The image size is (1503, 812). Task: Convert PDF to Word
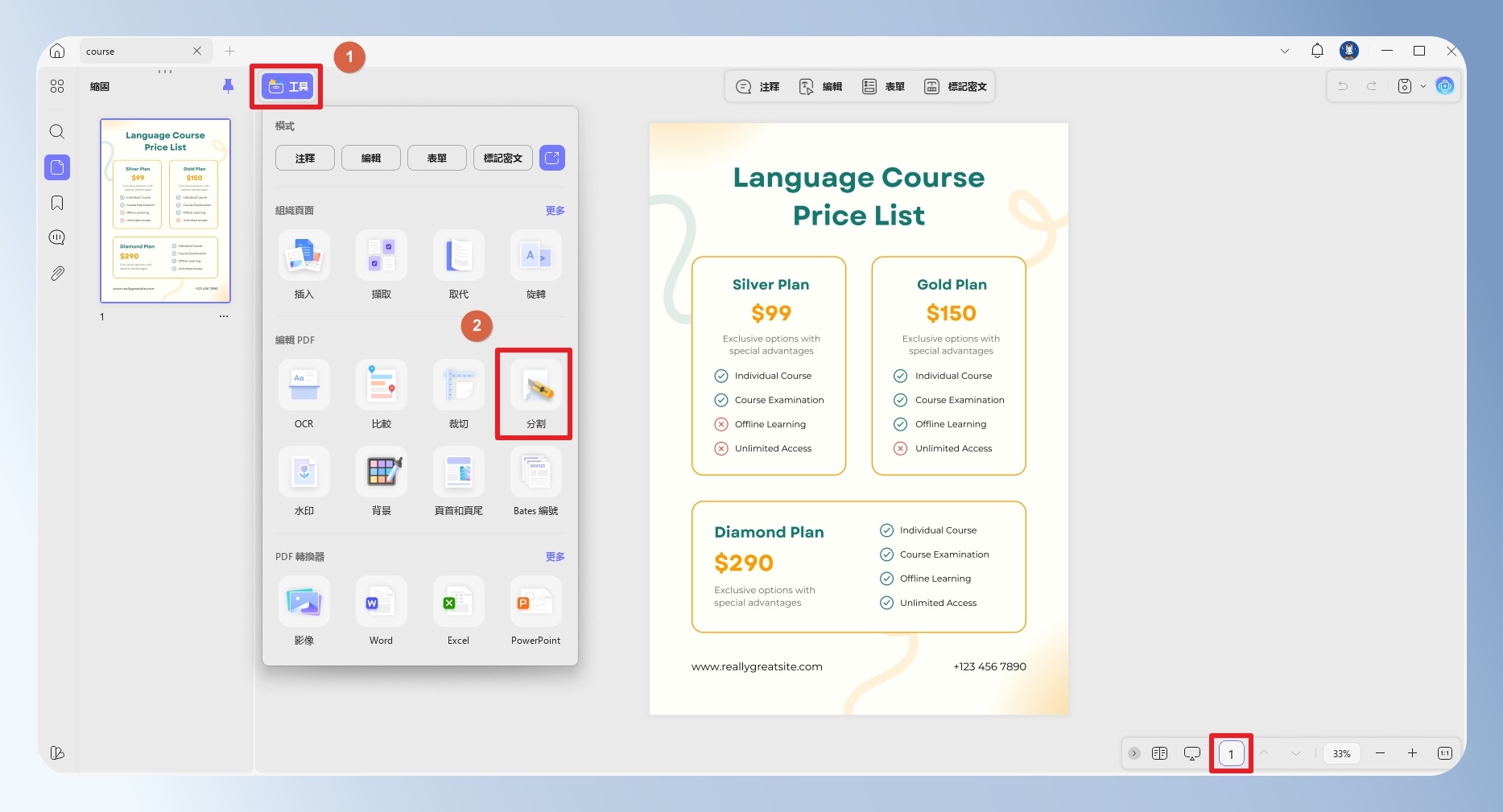click(381, 611)
